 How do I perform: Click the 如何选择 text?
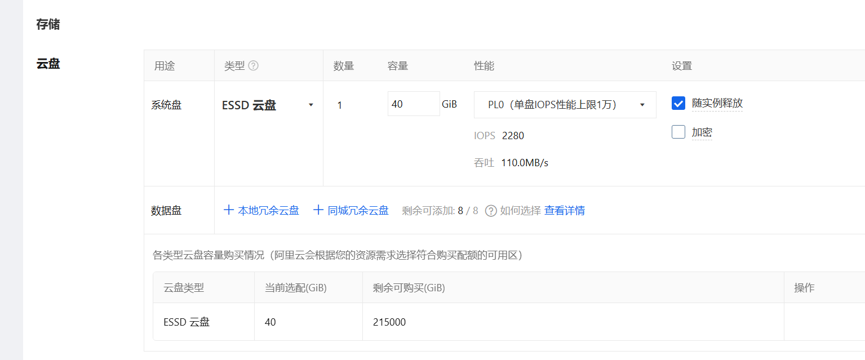(520, 210)
